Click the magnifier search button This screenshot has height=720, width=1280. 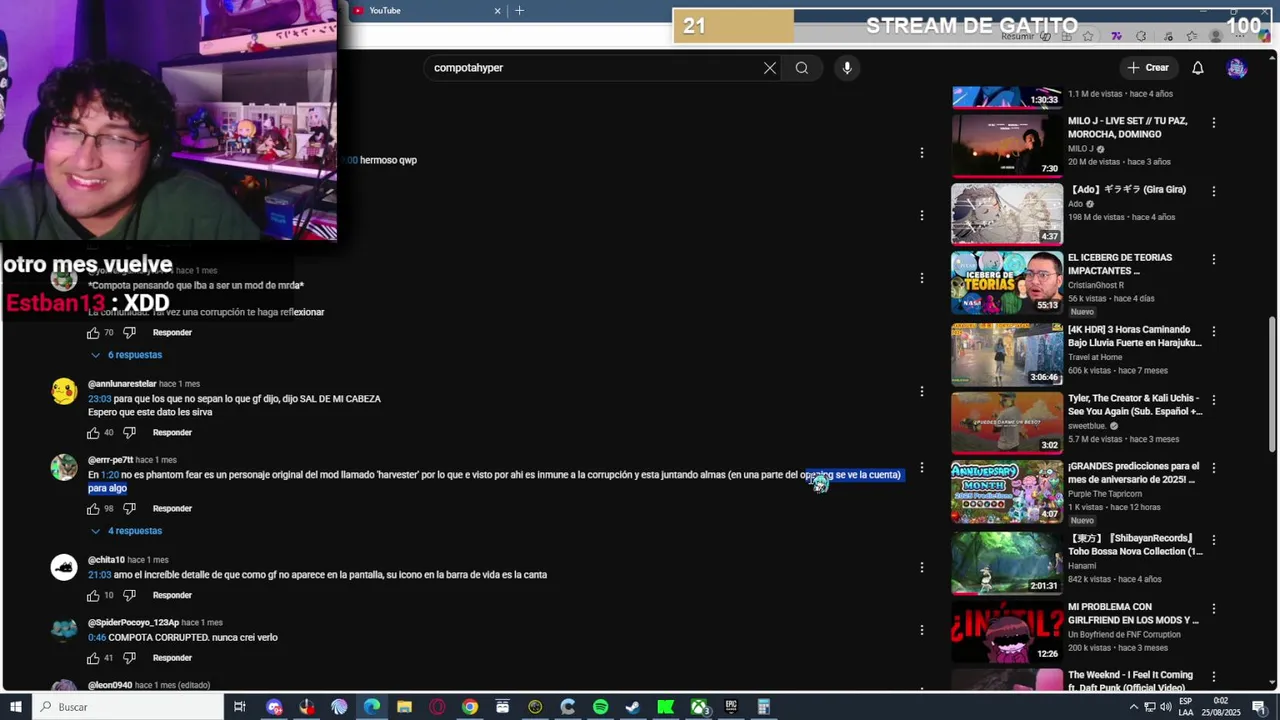[802, 68]
